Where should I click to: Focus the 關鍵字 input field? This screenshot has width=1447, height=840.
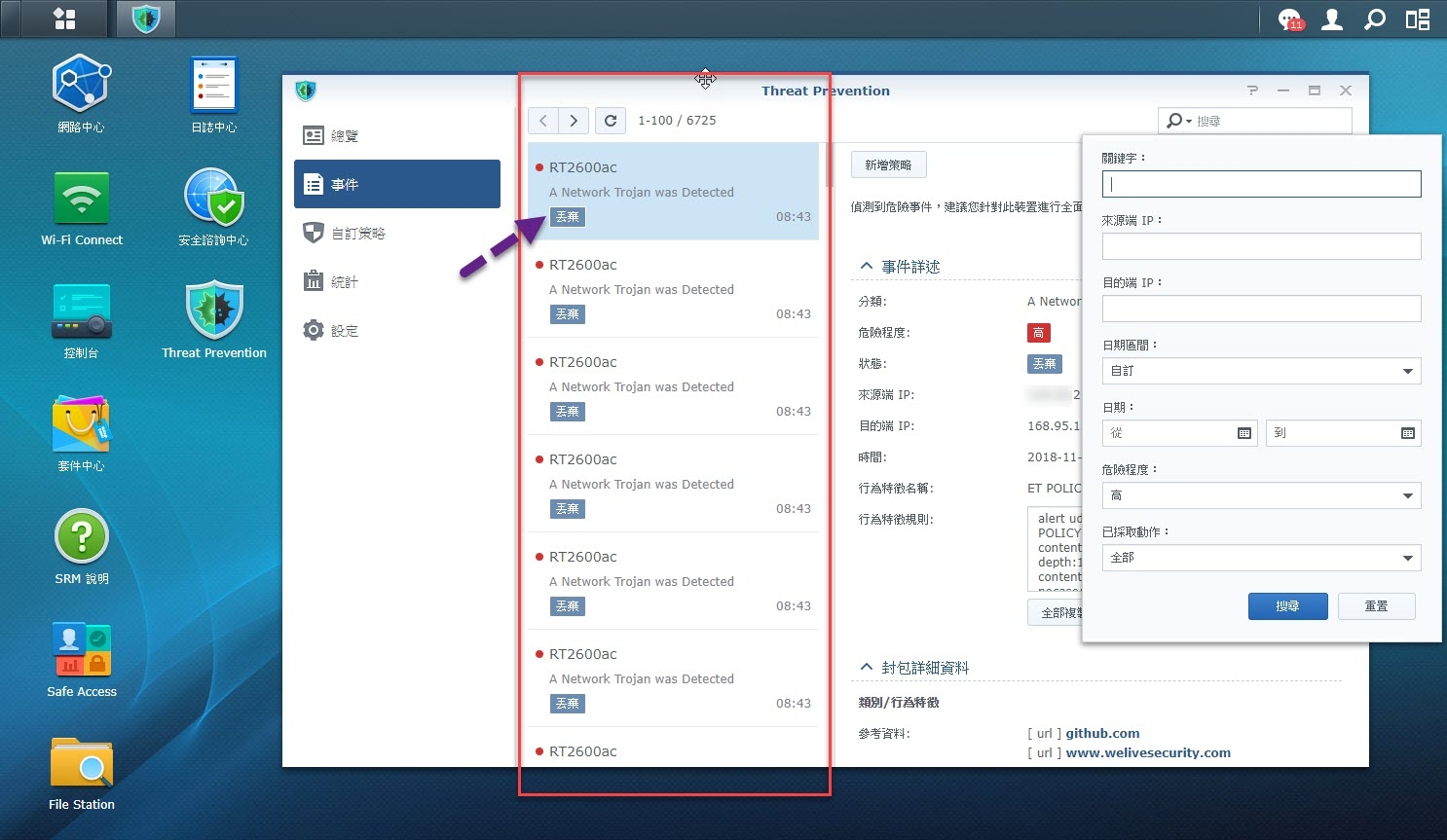click(1262, 184)
